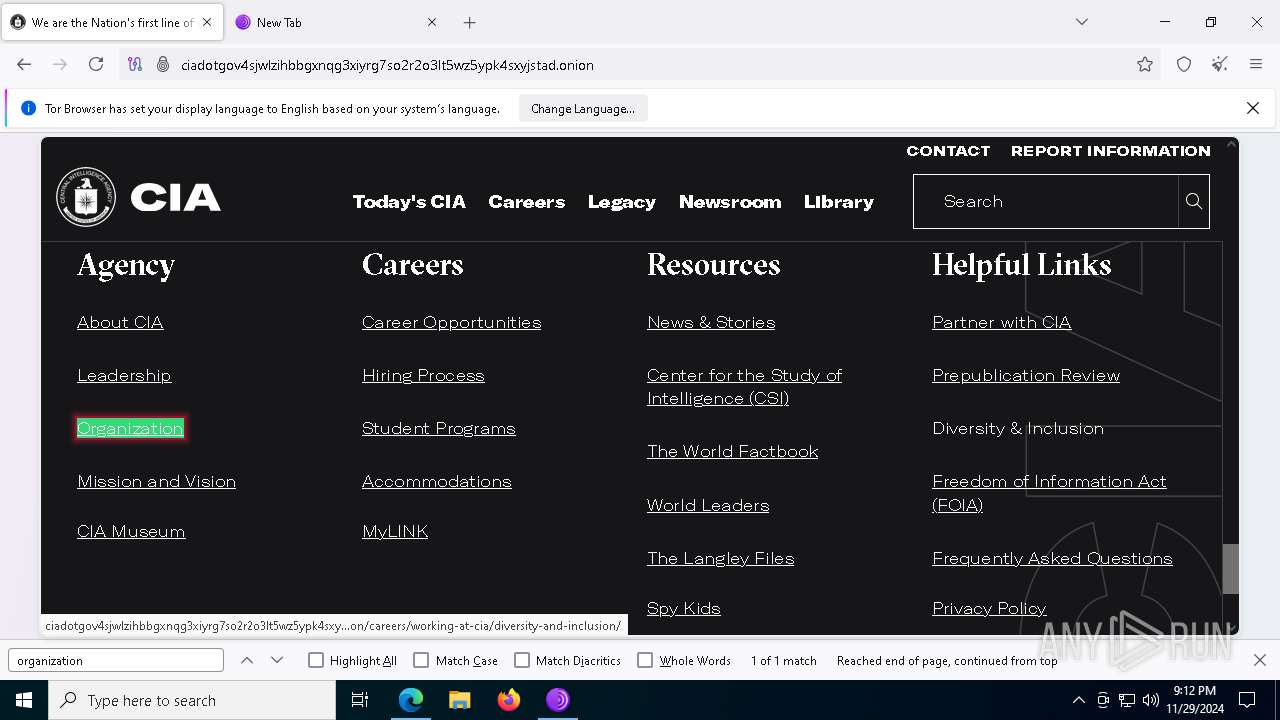Viewport: 1280px width, 720px height.
Task: Open Career Opportunities link
Action: [451, 322]
